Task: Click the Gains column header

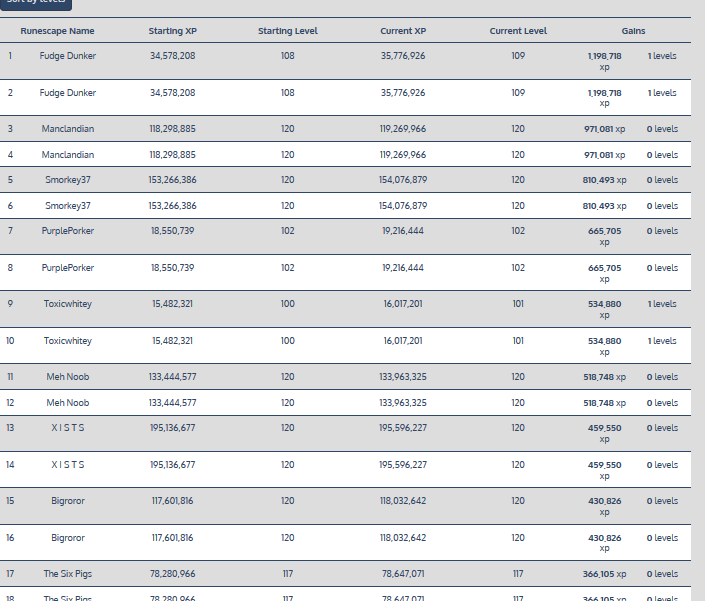Action: click(633, 31)
